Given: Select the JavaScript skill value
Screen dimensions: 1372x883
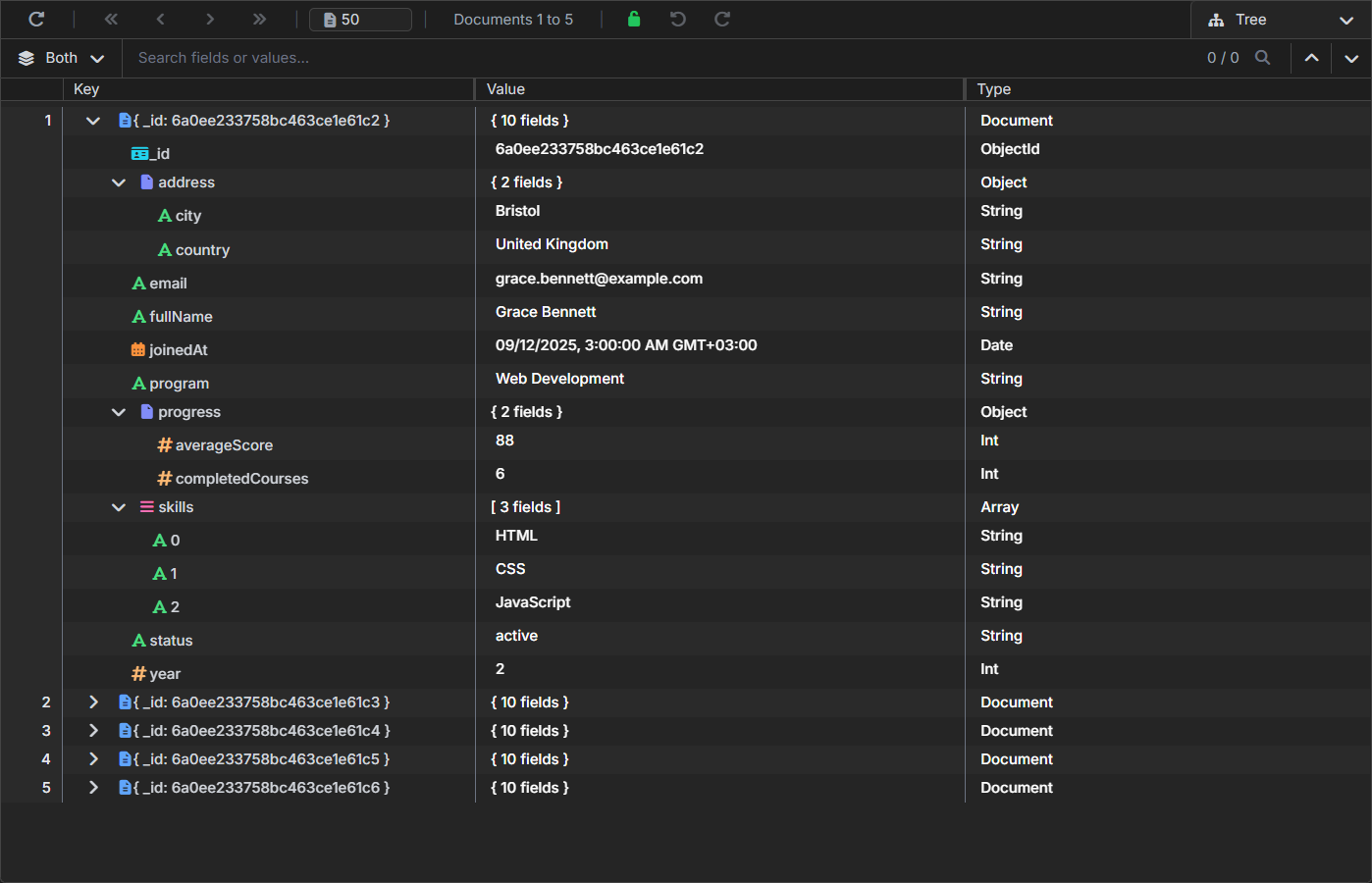Looking at the screenshot, I should coord(533,602).
